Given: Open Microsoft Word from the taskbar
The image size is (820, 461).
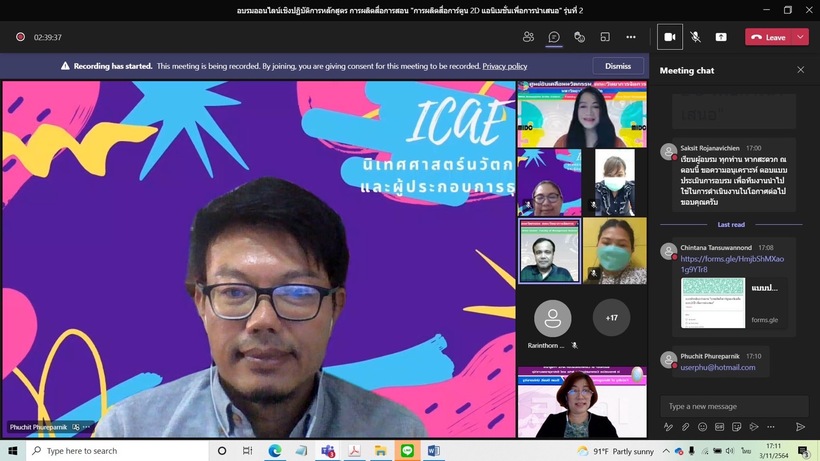Looking at the screenshot, I should [434, 451].
